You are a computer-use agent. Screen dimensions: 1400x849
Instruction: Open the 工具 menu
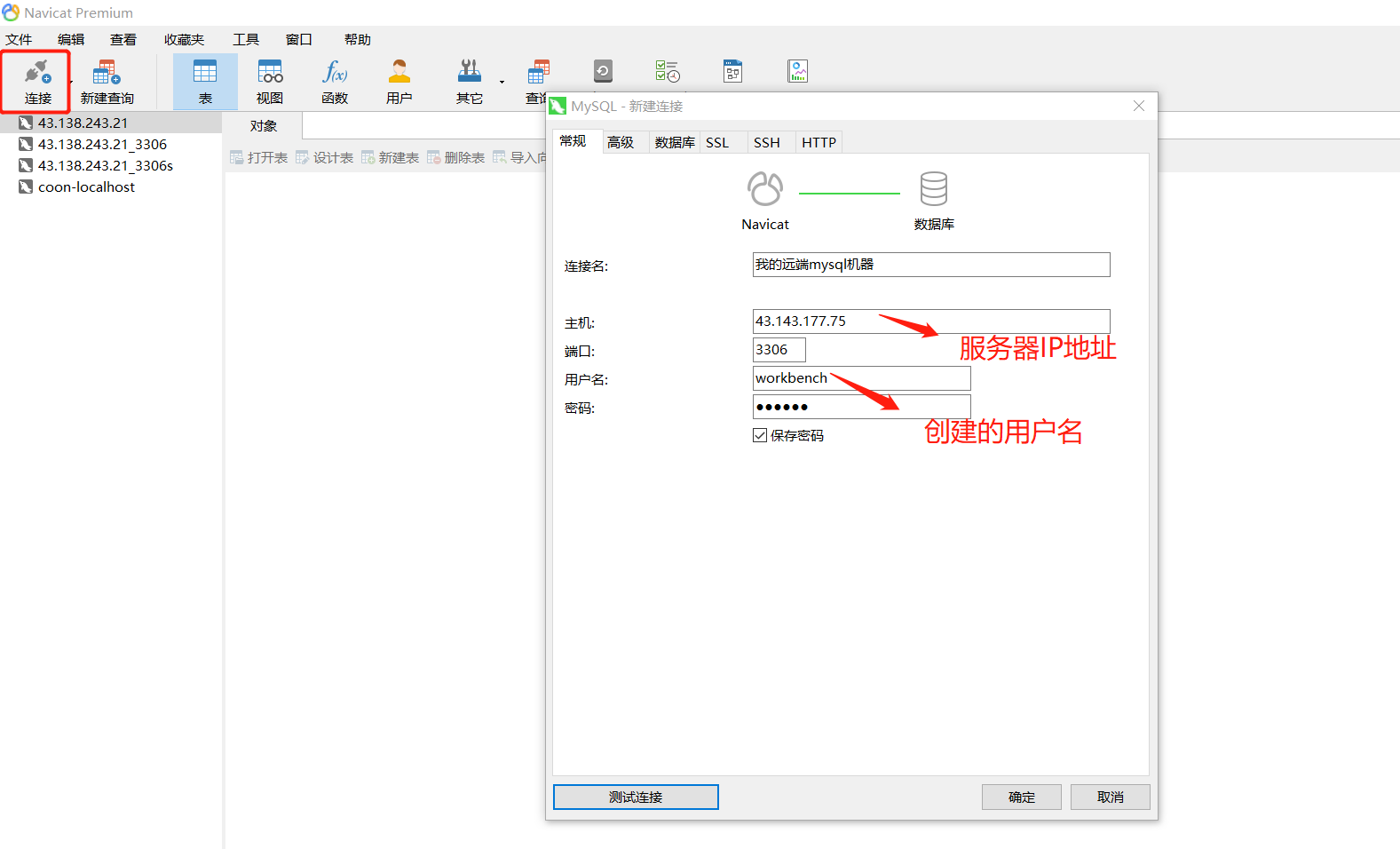pyautogui.click(x=246, y=39)
